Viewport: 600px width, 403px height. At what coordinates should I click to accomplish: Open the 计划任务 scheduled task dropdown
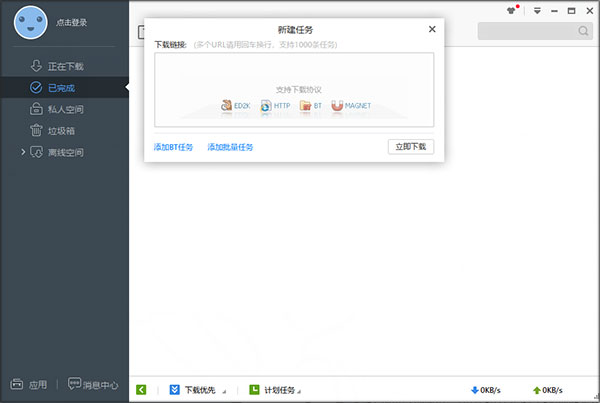coord(275,390)
